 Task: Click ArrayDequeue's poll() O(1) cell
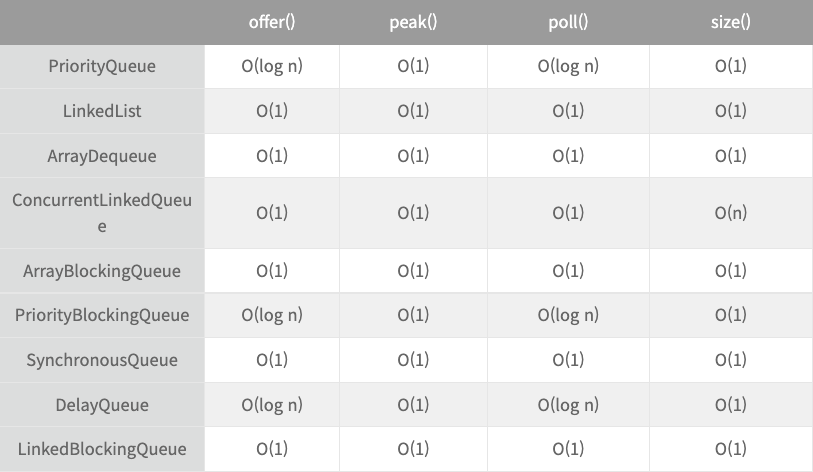click(x=568, y=156)
